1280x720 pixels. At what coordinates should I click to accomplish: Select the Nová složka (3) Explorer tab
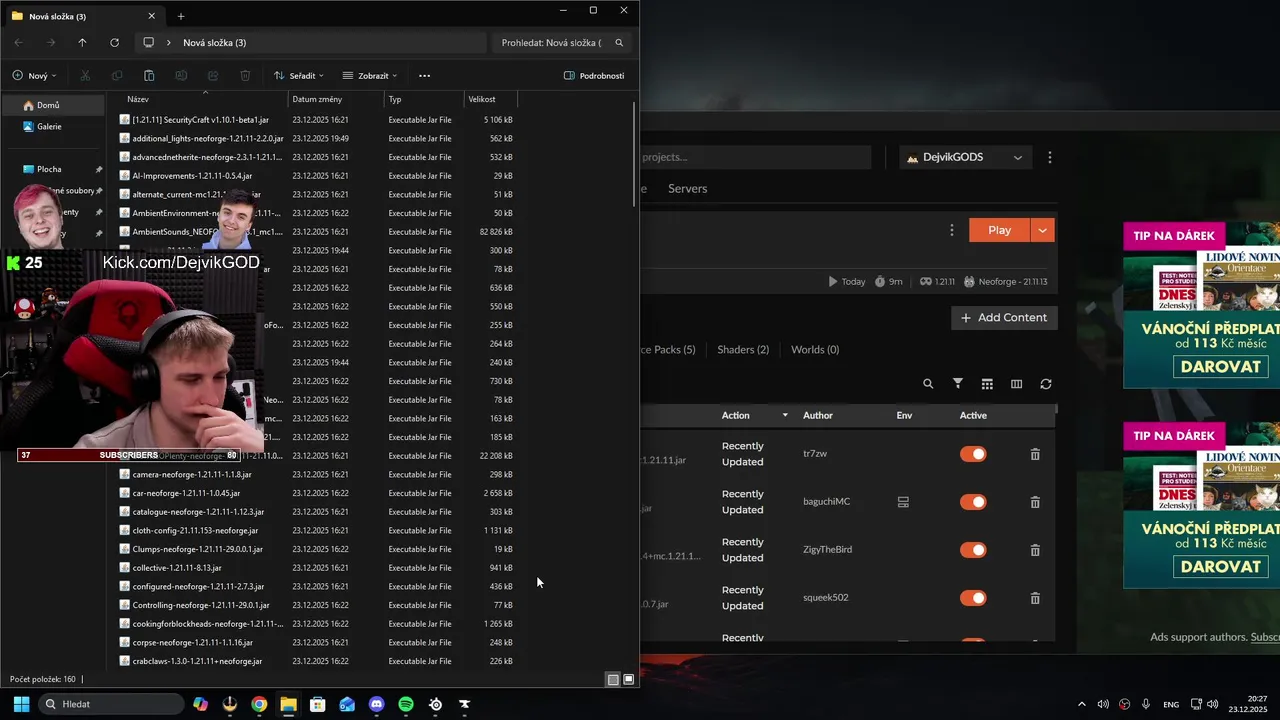click(x=83, y=16)
